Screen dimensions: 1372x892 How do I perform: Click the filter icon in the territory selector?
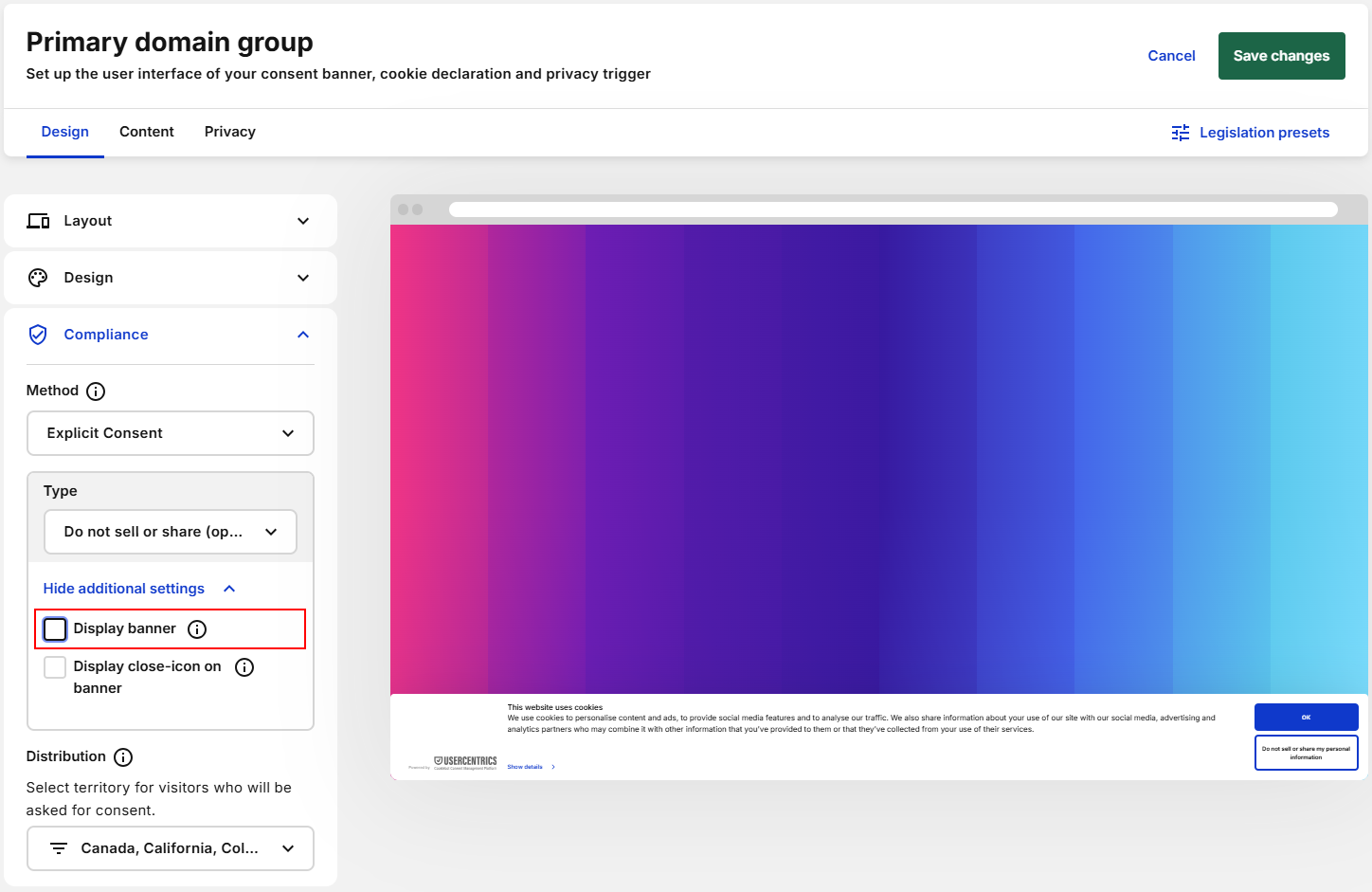click(x=59, y=847)
